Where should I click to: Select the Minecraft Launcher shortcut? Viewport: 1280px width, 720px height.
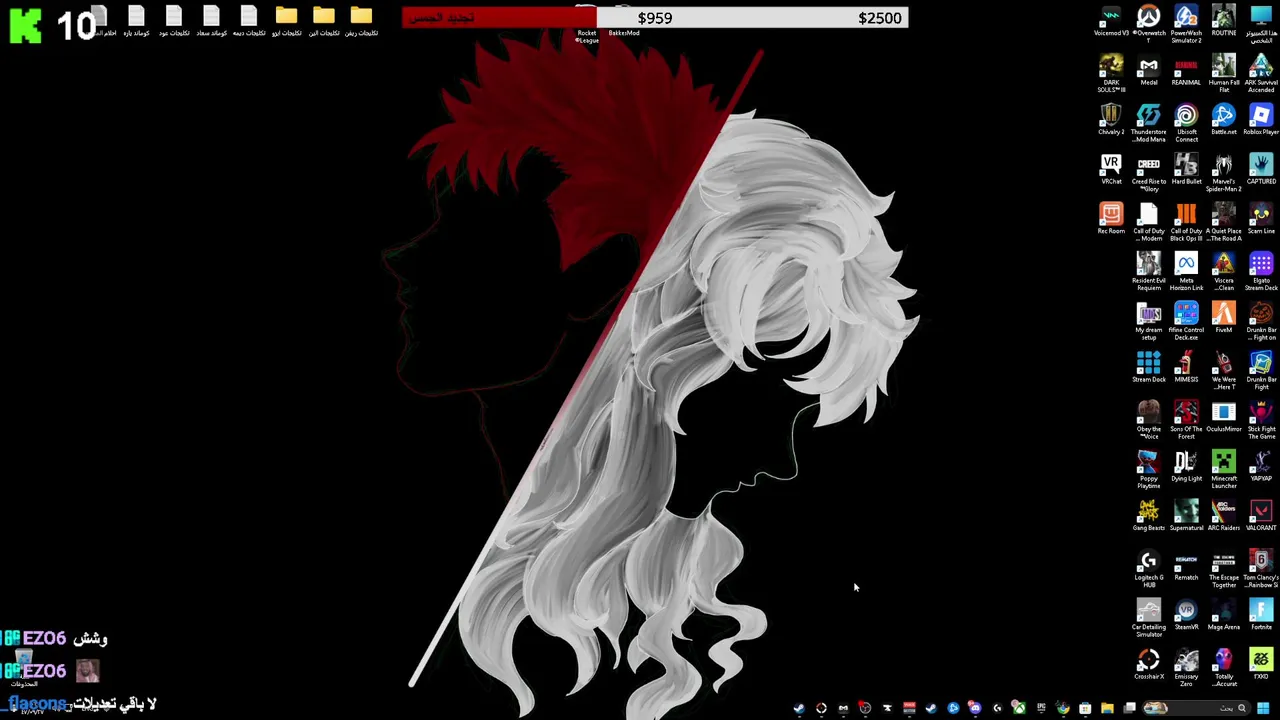[1223, 469]
